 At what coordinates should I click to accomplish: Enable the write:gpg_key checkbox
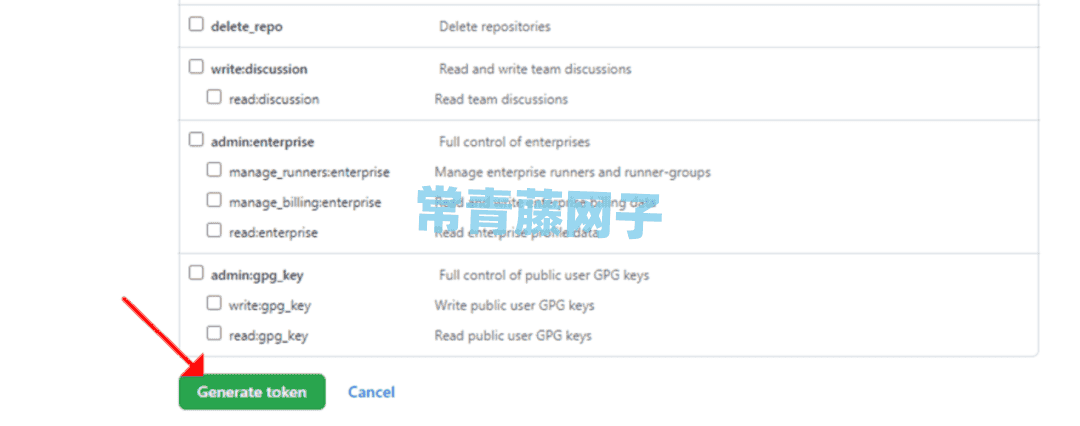coord(214,303)
